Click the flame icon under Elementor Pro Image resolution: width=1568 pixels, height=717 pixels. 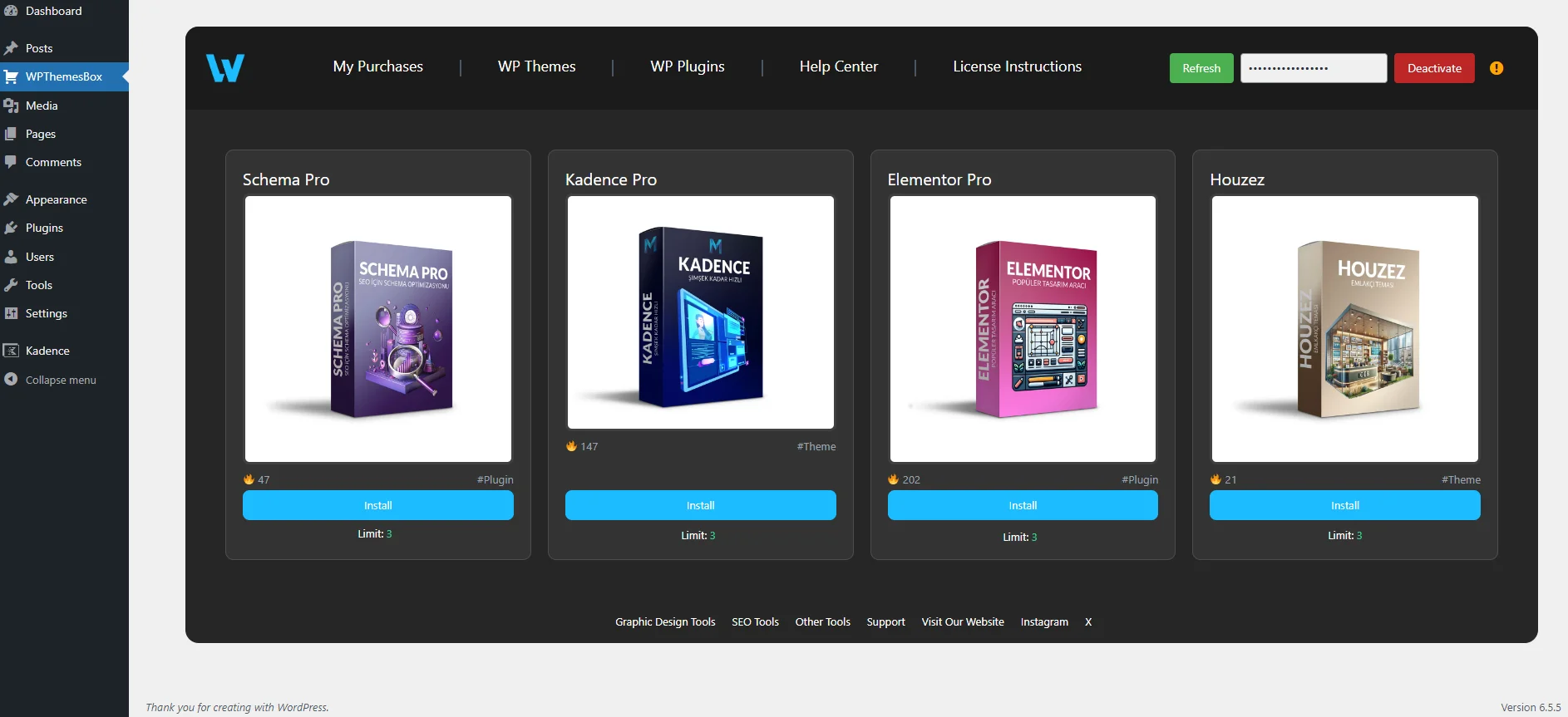(894, 479)
